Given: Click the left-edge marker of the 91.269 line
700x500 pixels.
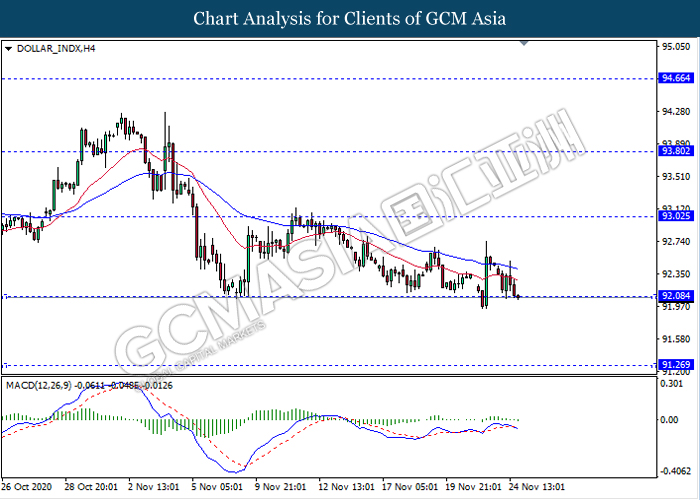Looking at the screenshot, I should [x=5, y=365].
